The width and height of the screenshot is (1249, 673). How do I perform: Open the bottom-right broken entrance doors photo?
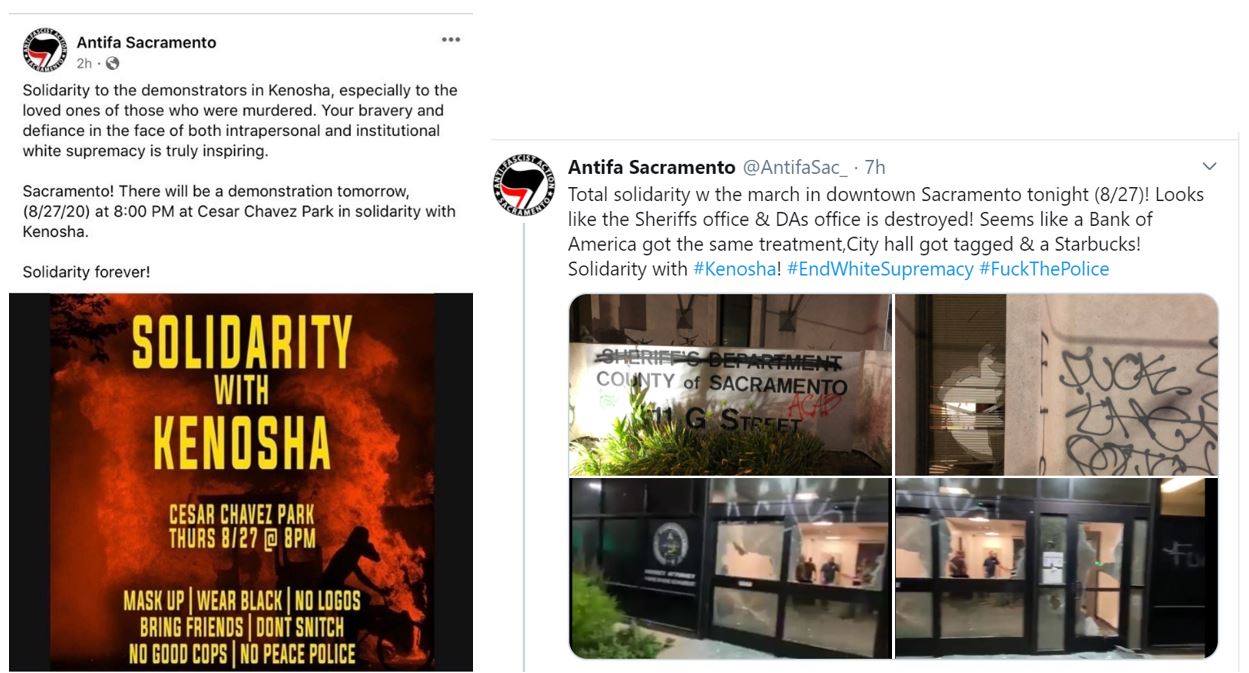point(1056,567)
